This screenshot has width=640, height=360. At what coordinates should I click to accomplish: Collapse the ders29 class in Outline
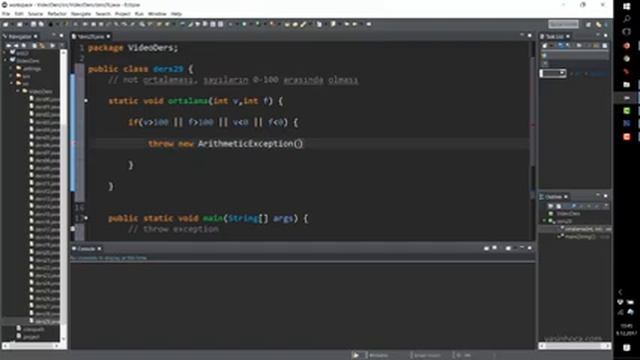coord(544,221)
